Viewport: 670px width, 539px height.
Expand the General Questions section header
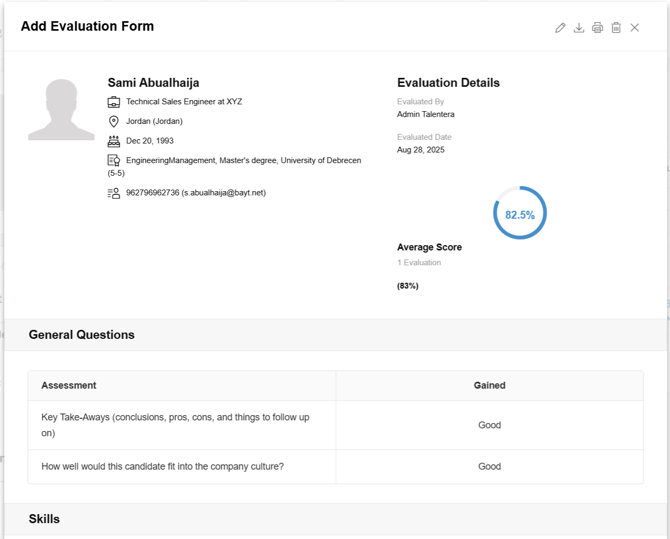click(x=82, y=335)
